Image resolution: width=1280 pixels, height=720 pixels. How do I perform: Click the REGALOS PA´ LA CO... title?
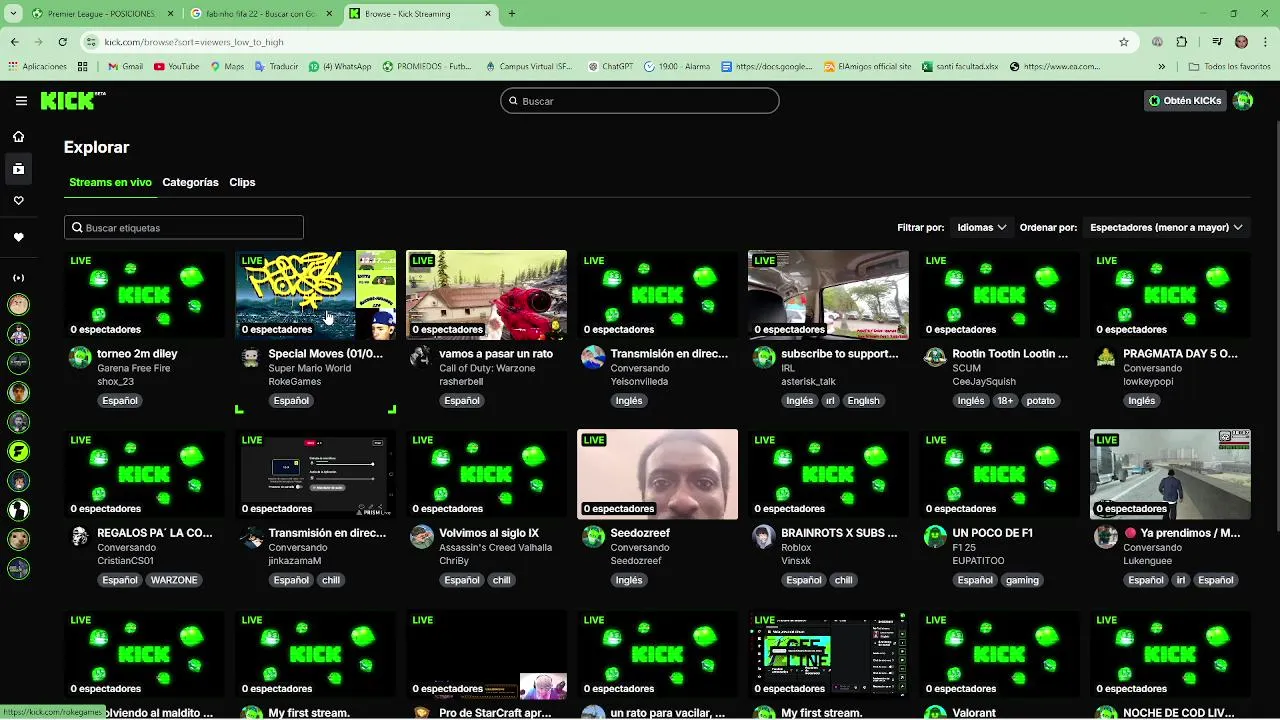pos(155,533)
